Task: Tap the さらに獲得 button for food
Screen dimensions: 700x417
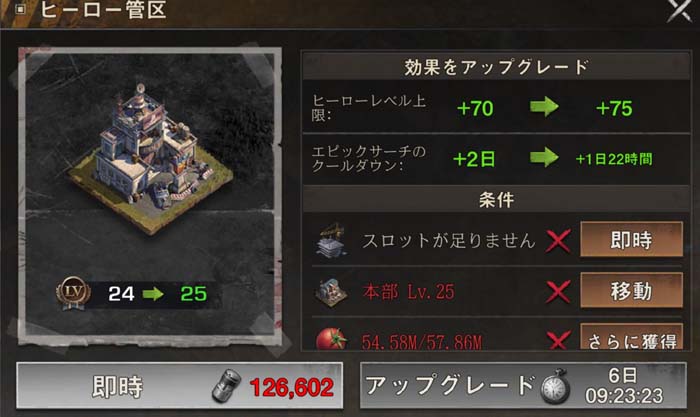Action: pos(631,337)
